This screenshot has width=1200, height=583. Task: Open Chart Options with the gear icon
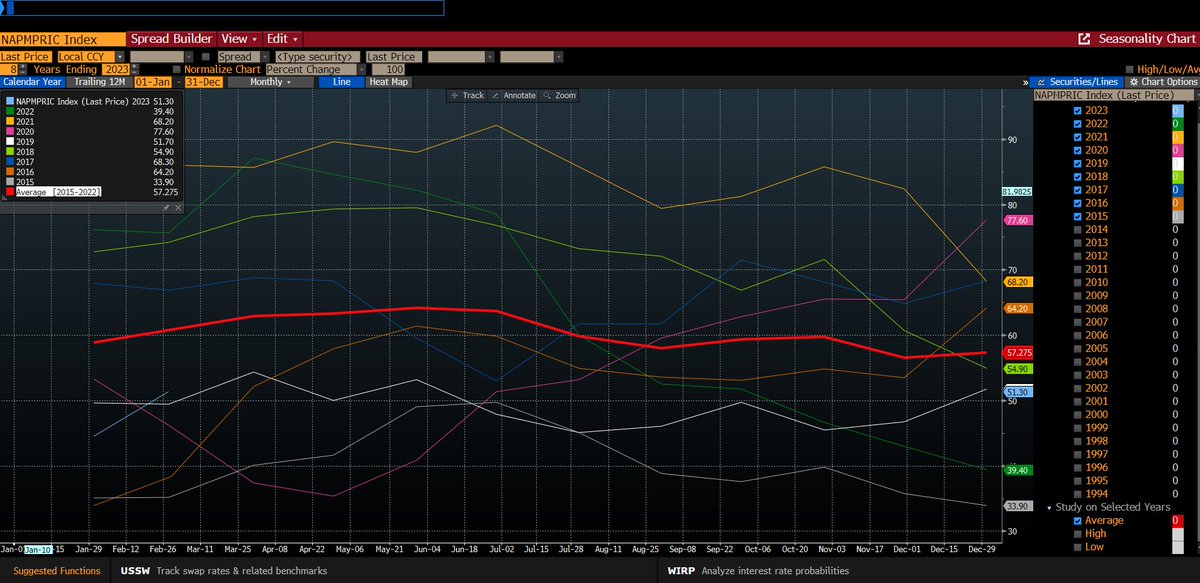coord(1134,82)
